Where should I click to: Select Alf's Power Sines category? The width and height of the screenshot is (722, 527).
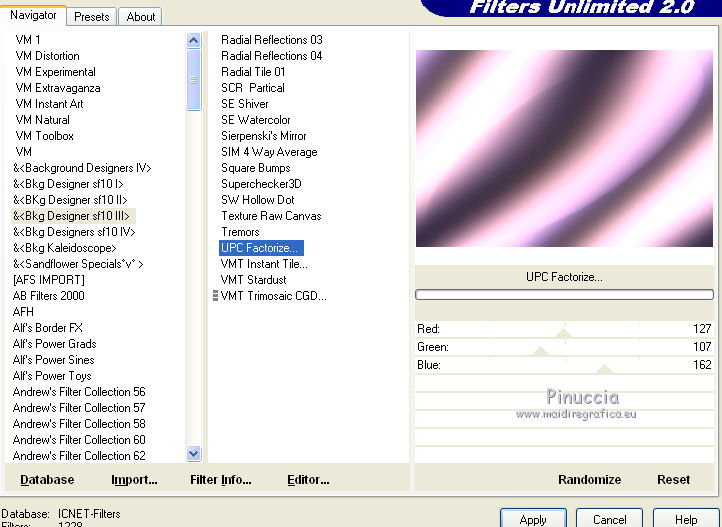pos(53,359)
